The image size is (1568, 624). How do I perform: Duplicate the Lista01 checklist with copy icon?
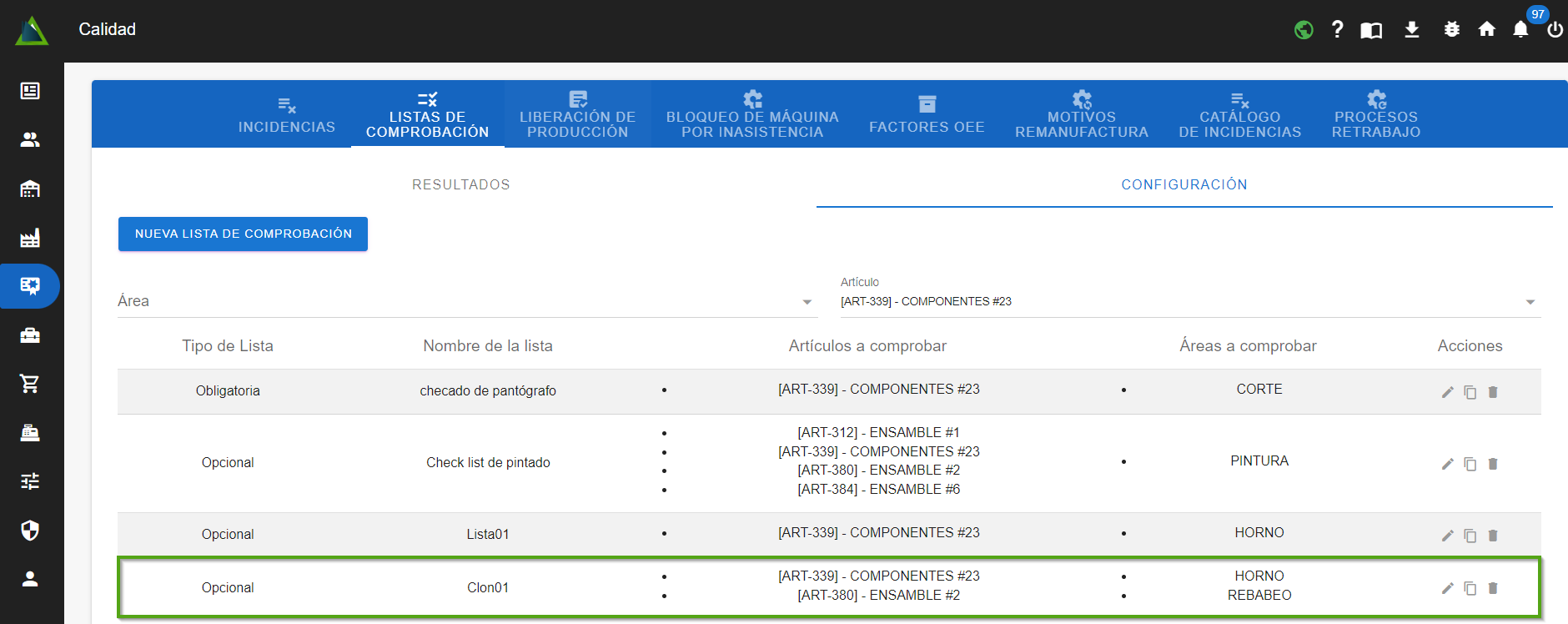1470,536
